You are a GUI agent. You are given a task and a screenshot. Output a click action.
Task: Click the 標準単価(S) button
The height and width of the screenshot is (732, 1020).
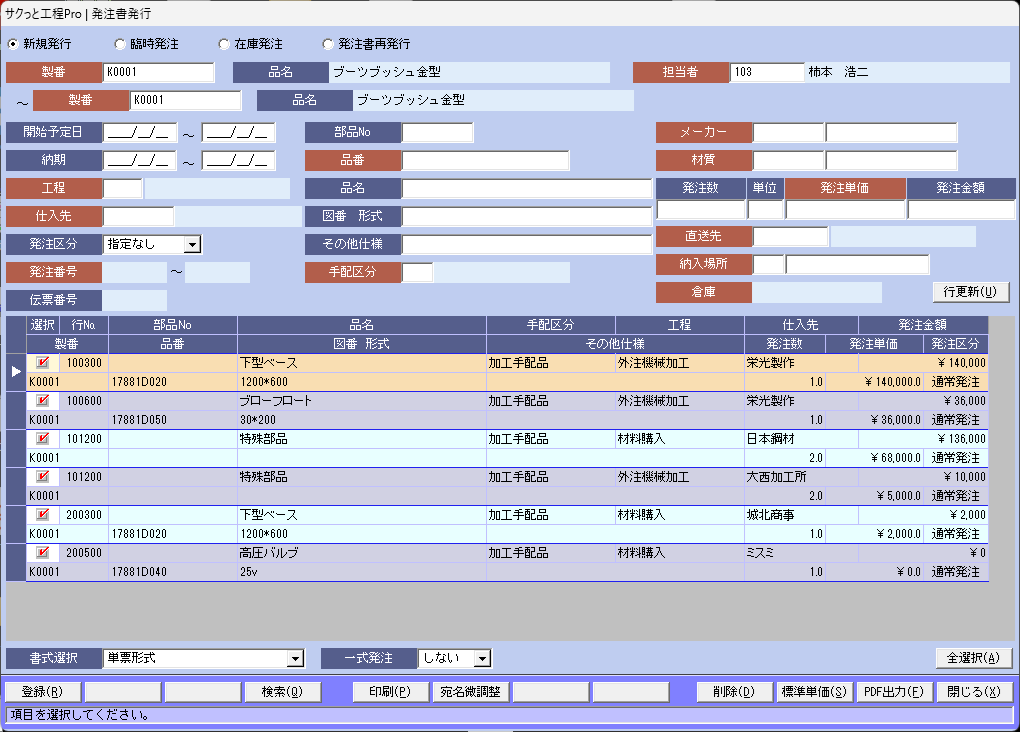(x=814, y=692)
